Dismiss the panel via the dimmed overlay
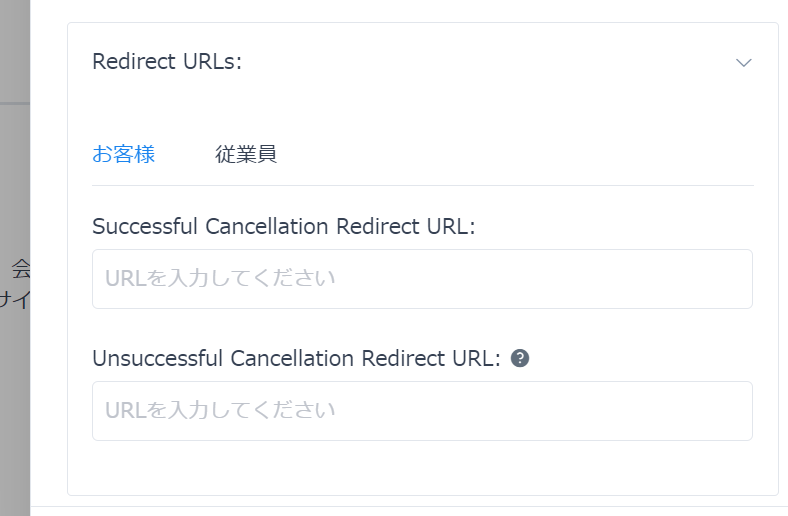 (x=15, y=400)
